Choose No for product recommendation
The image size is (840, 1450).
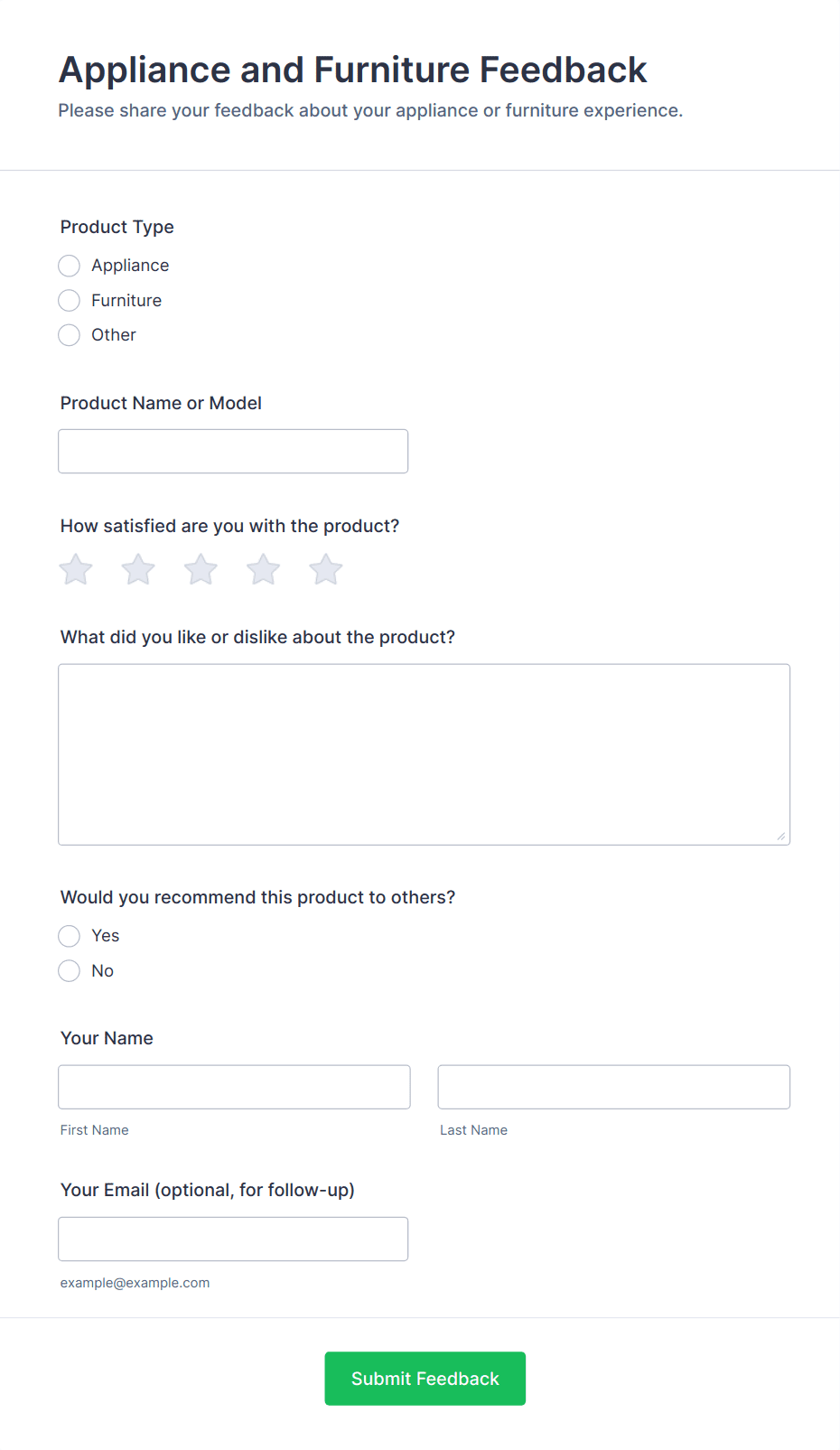click(70, 971)
